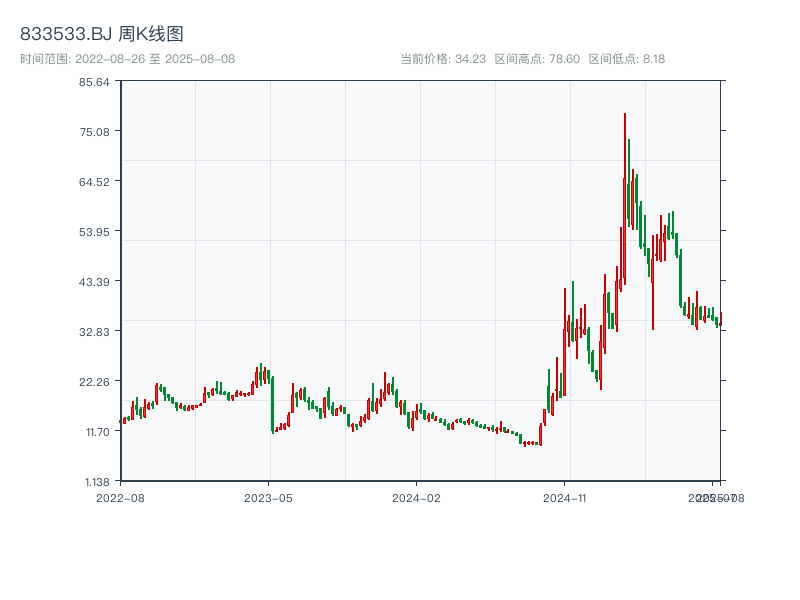Click the y-axis label 43.39
800x600 pixels.
click(94, 282)
